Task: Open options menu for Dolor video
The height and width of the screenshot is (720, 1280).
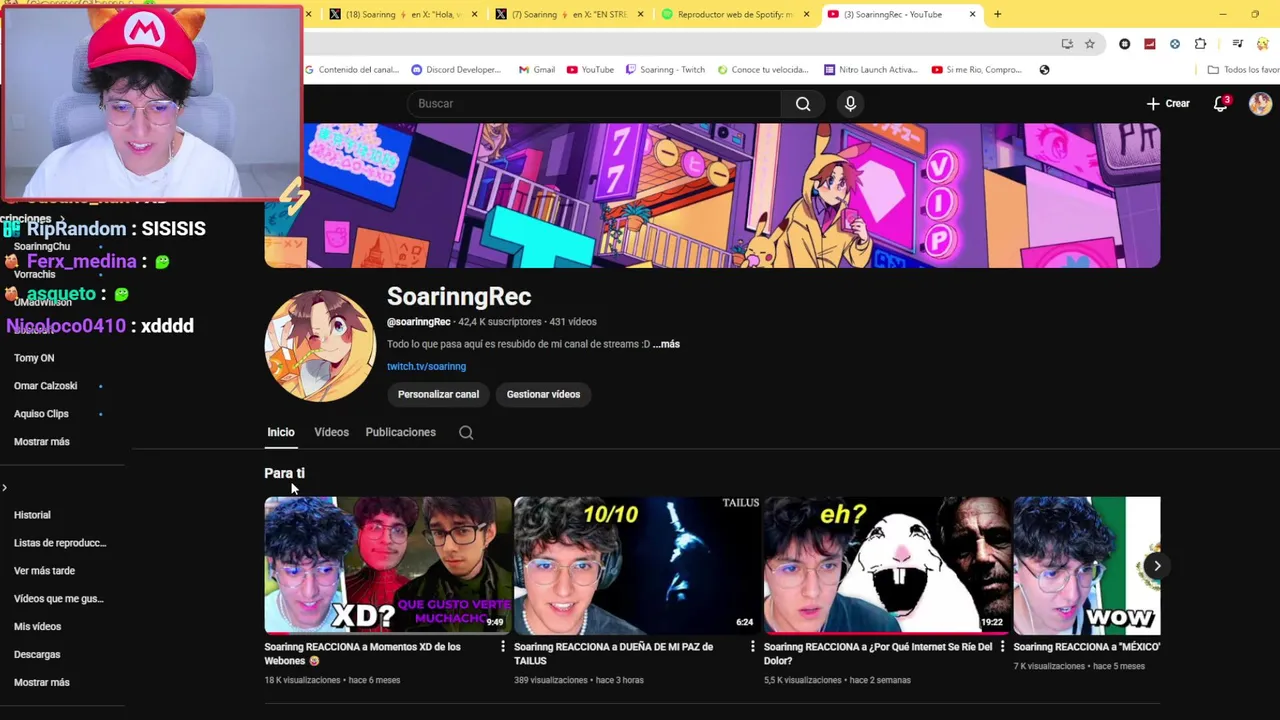Action: (1002, 647)
